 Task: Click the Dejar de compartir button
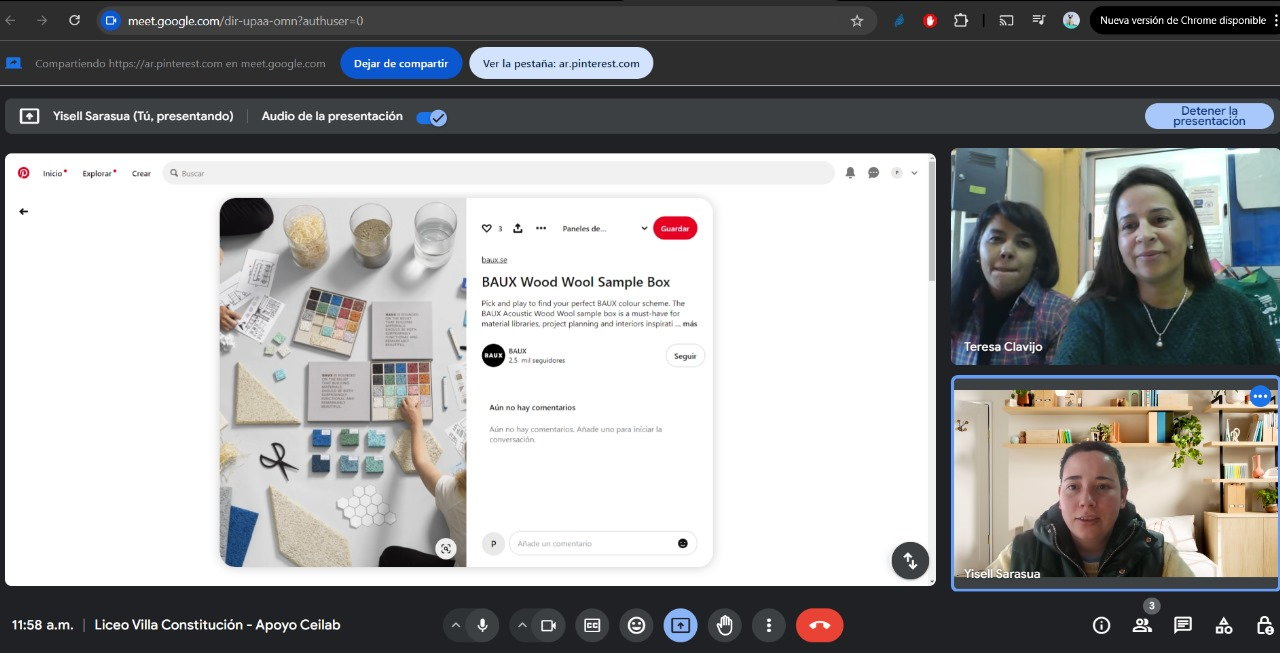point(401,63)
